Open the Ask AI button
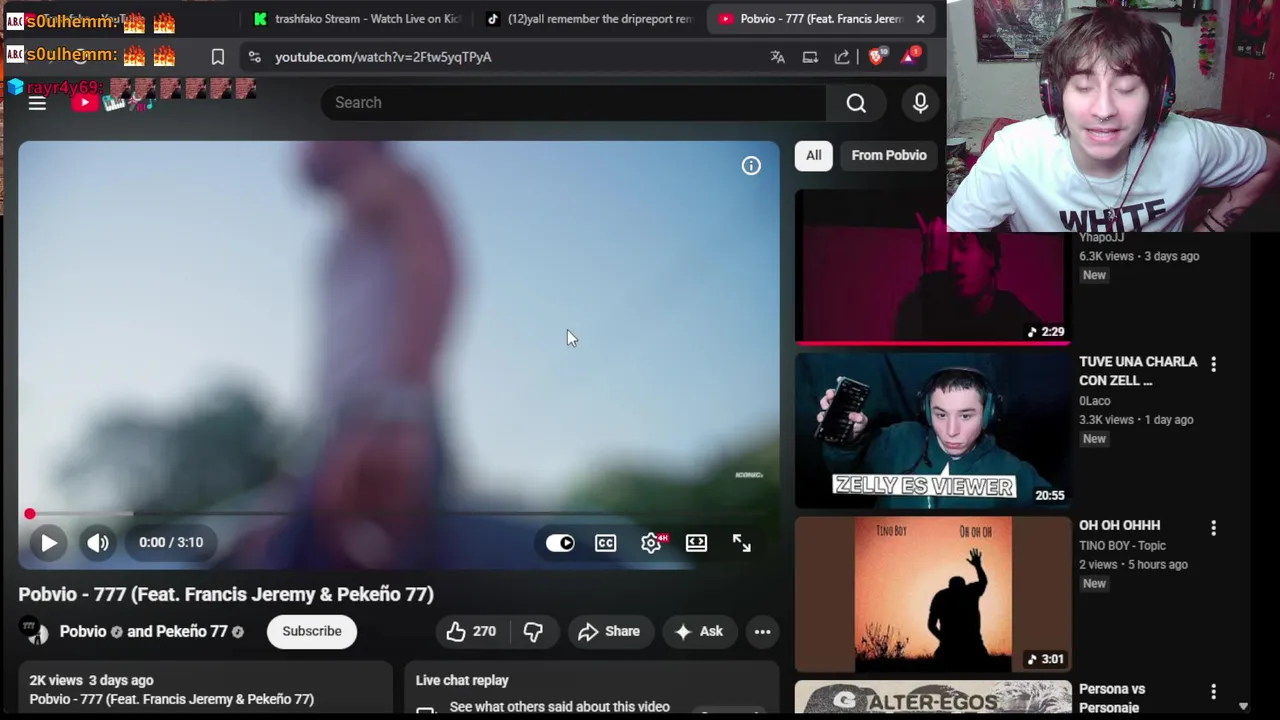Viewport: 1280px width, 720px height. pos(698,631)
